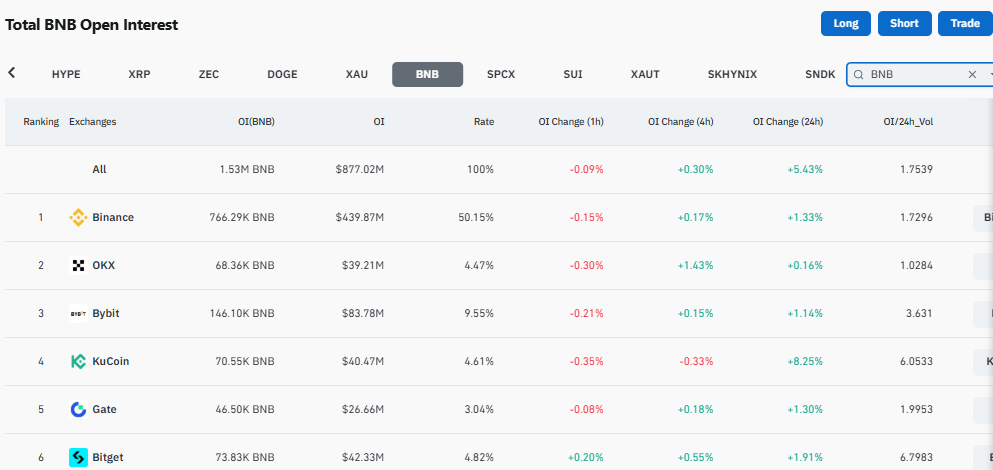Clear the BNB search with the X icon
The height and width of the screenshot is (470, 993).
pyautogui.click(x=972, y=75)
